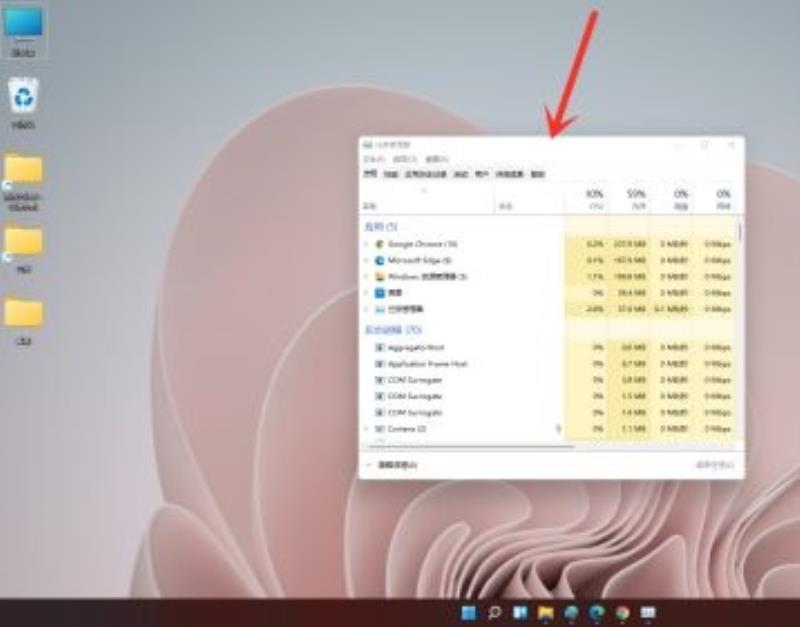
Task: Click the Google Chrome icon in the process list
Action: pos(379,244)
